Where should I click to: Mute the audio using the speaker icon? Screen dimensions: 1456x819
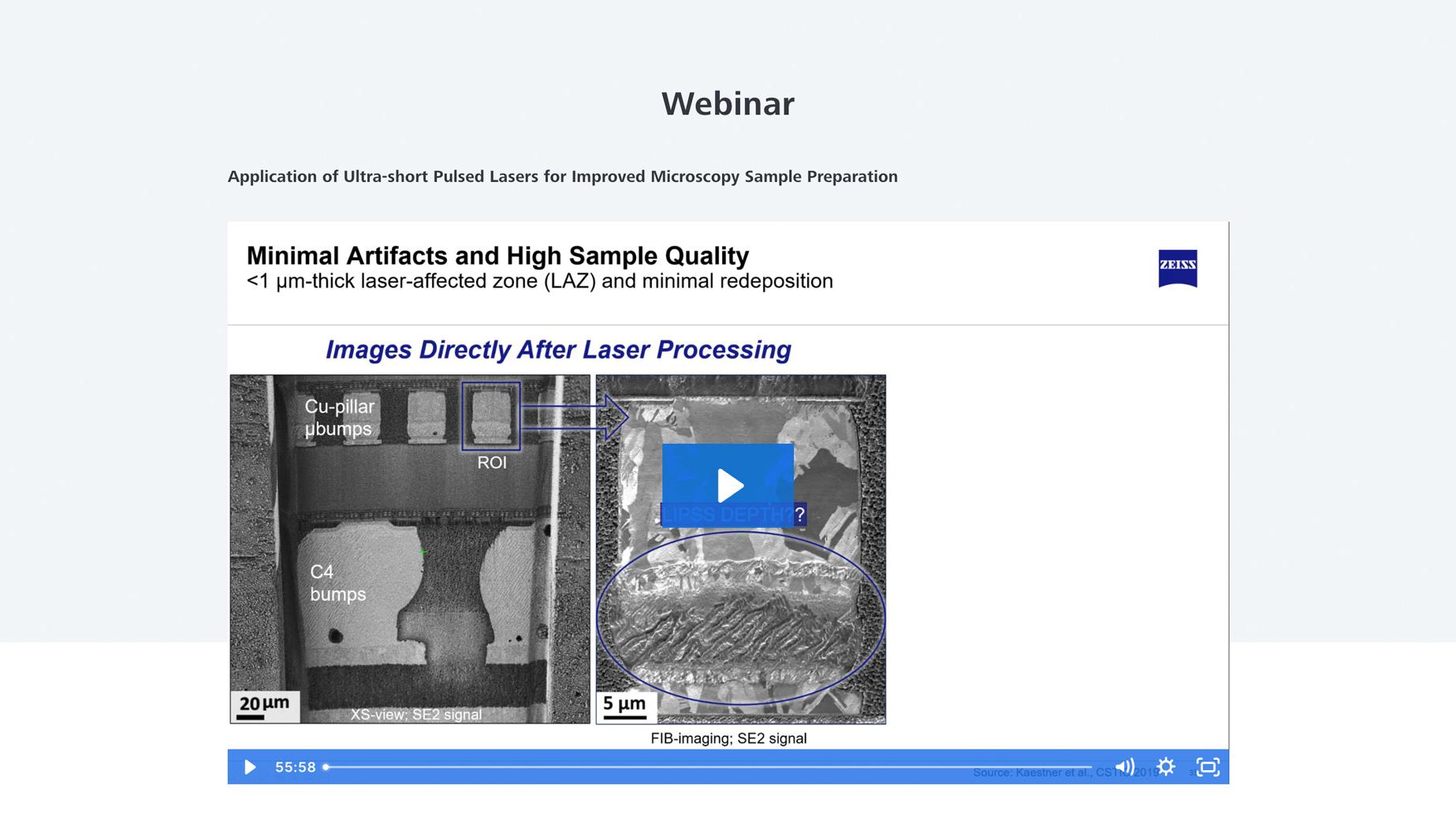(1126, 766)
